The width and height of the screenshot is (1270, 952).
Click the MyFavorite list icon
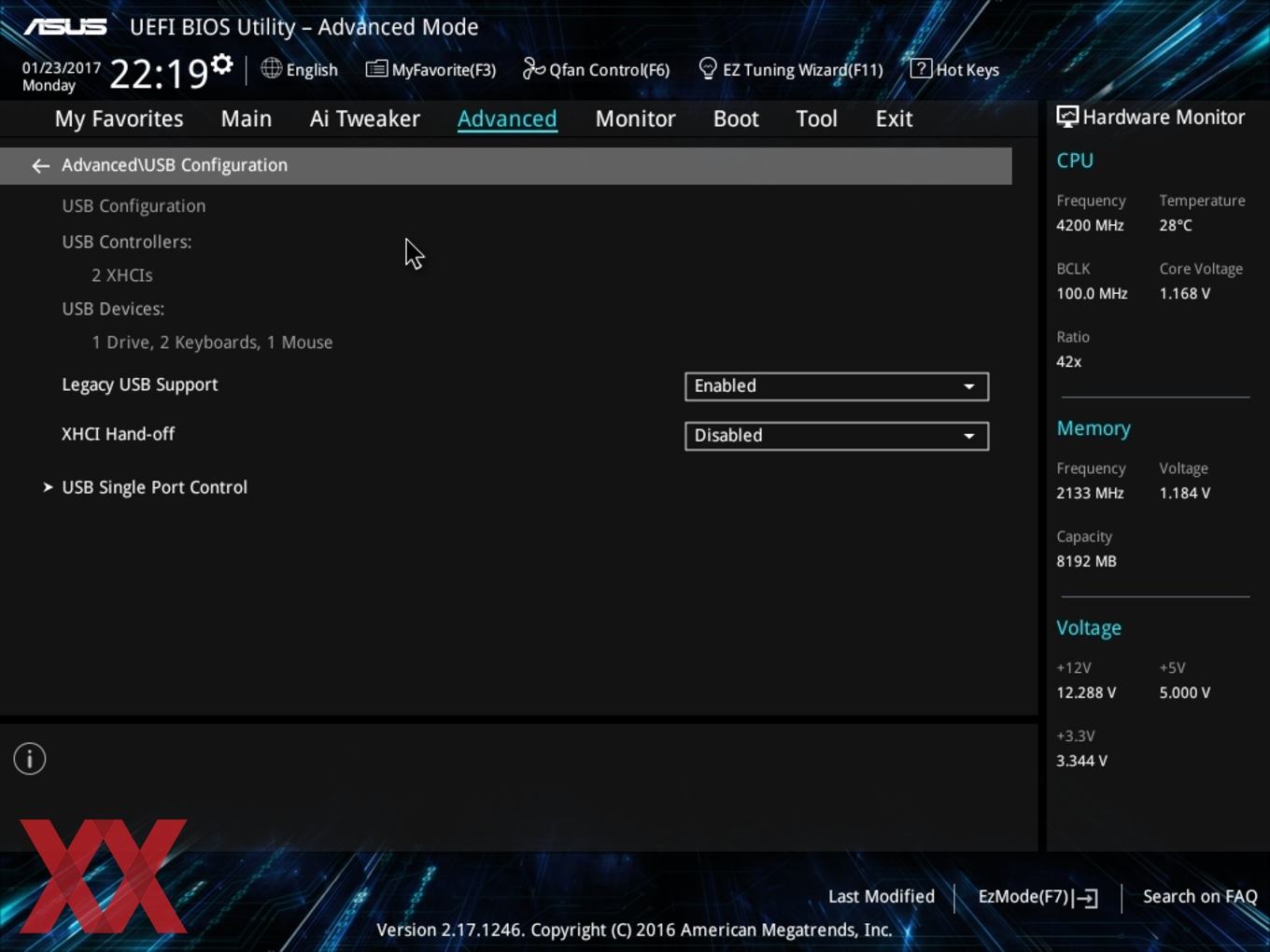click(376, 69)
